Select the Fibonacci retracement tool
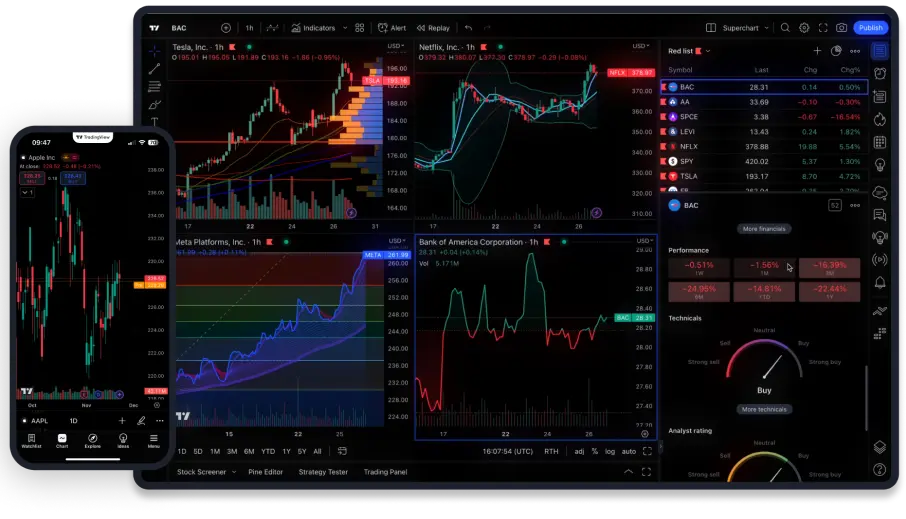Image resolution: width=906 pixels, height=519 pixels. tap(154, 87)
